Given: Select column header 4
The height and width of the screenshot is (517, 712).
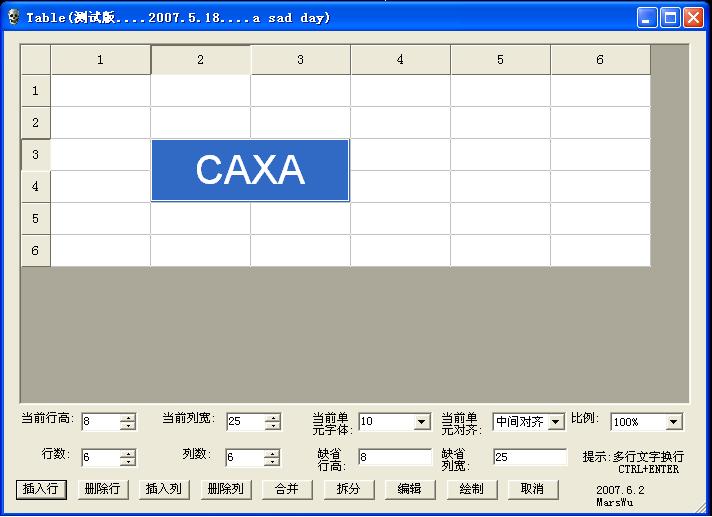Looking at the screenshot, I should 400,60.
